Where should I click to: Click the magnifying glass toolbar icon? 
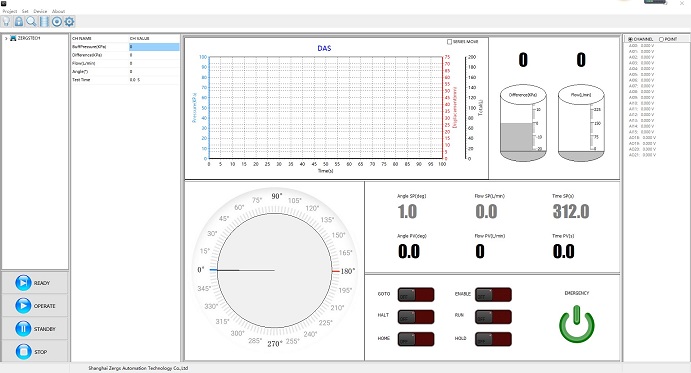(x=31, y=22)
